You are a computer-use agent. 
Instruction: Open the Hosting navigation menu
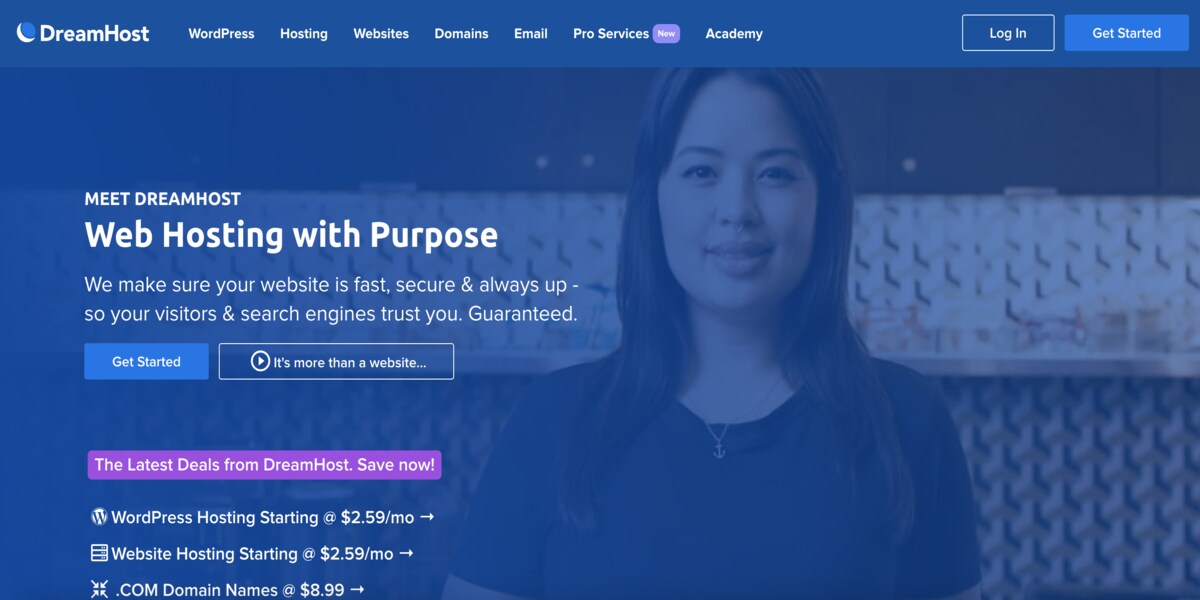coord(304,33)
